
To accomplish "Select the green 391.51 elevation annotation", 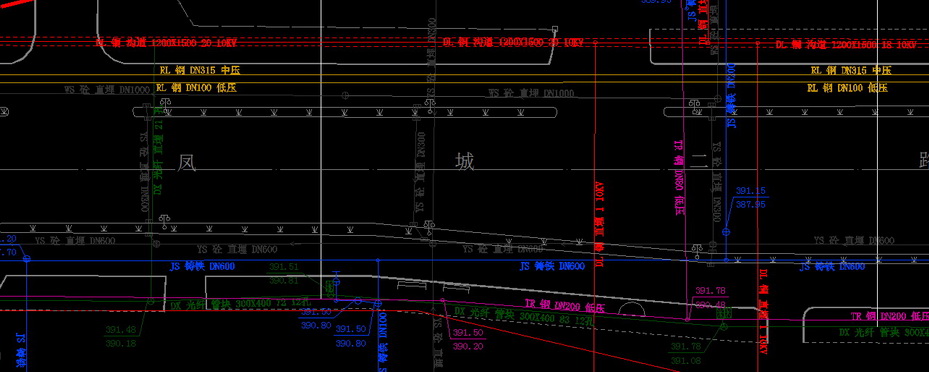I will pos(284,267).
